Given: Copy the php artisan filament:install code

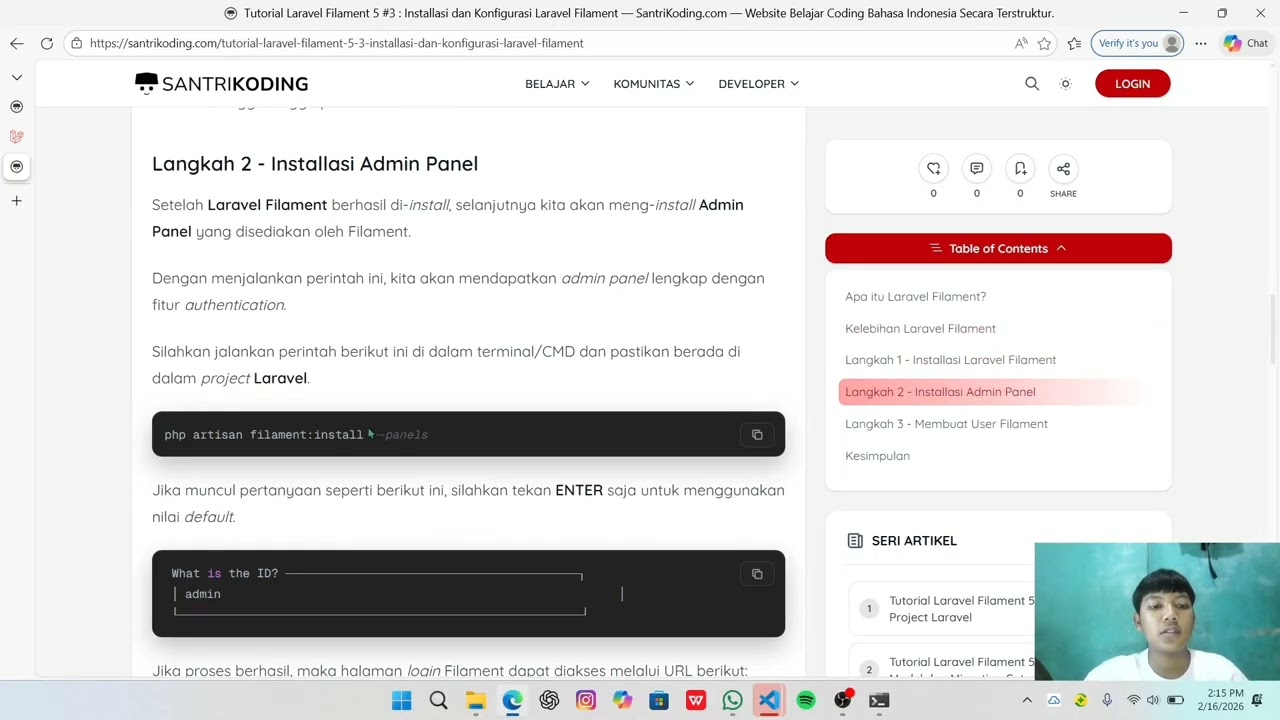Looking at the screenshot, I should (757, 435).
